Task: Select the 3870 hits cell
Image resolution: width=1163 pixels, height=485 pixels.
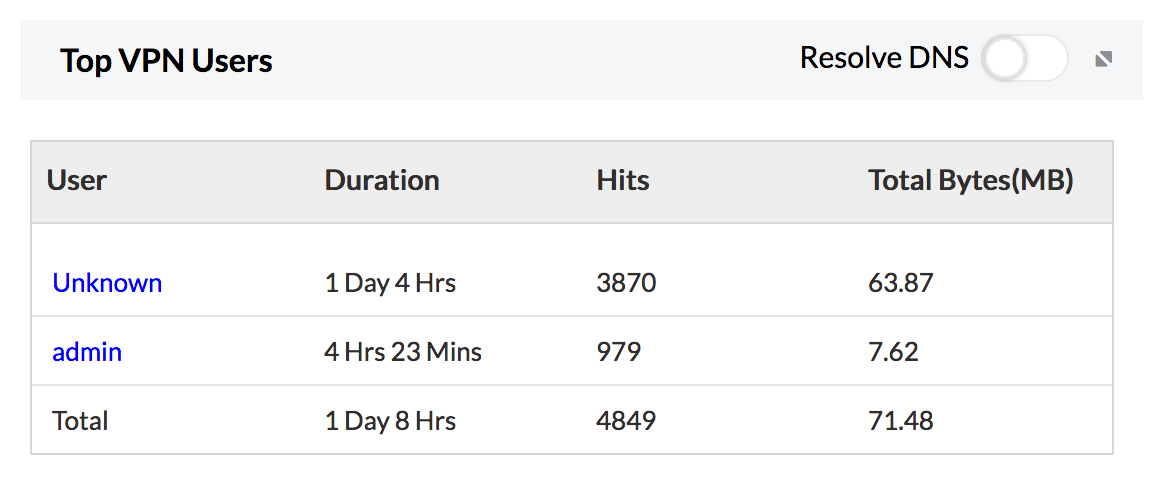Action: (626, 283)
